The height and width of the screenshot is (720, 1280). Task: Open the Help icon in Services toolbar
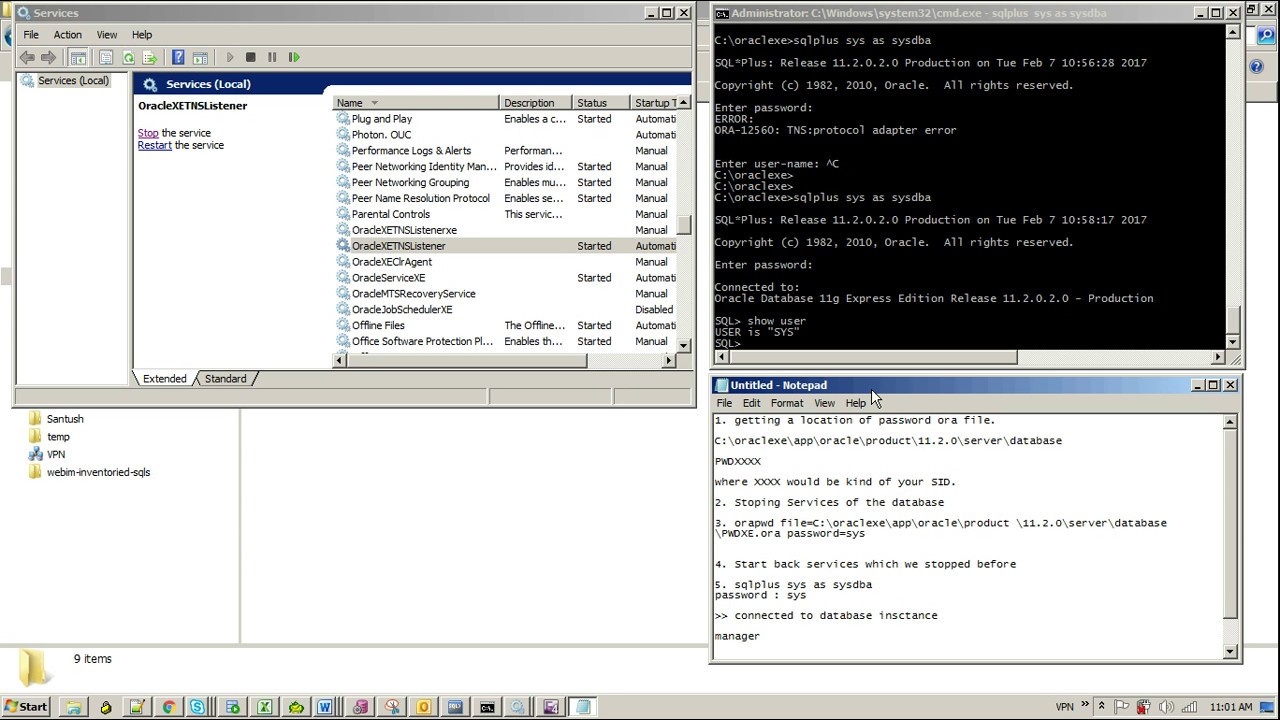pos(178,58)
